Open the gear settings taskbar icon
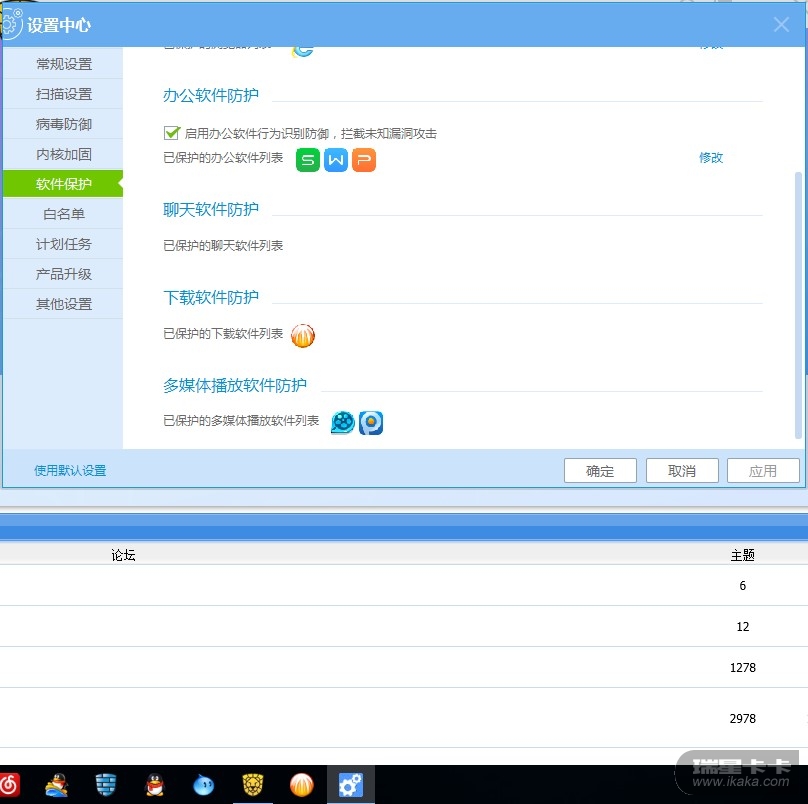808x804 pixels. click(350, 785)
